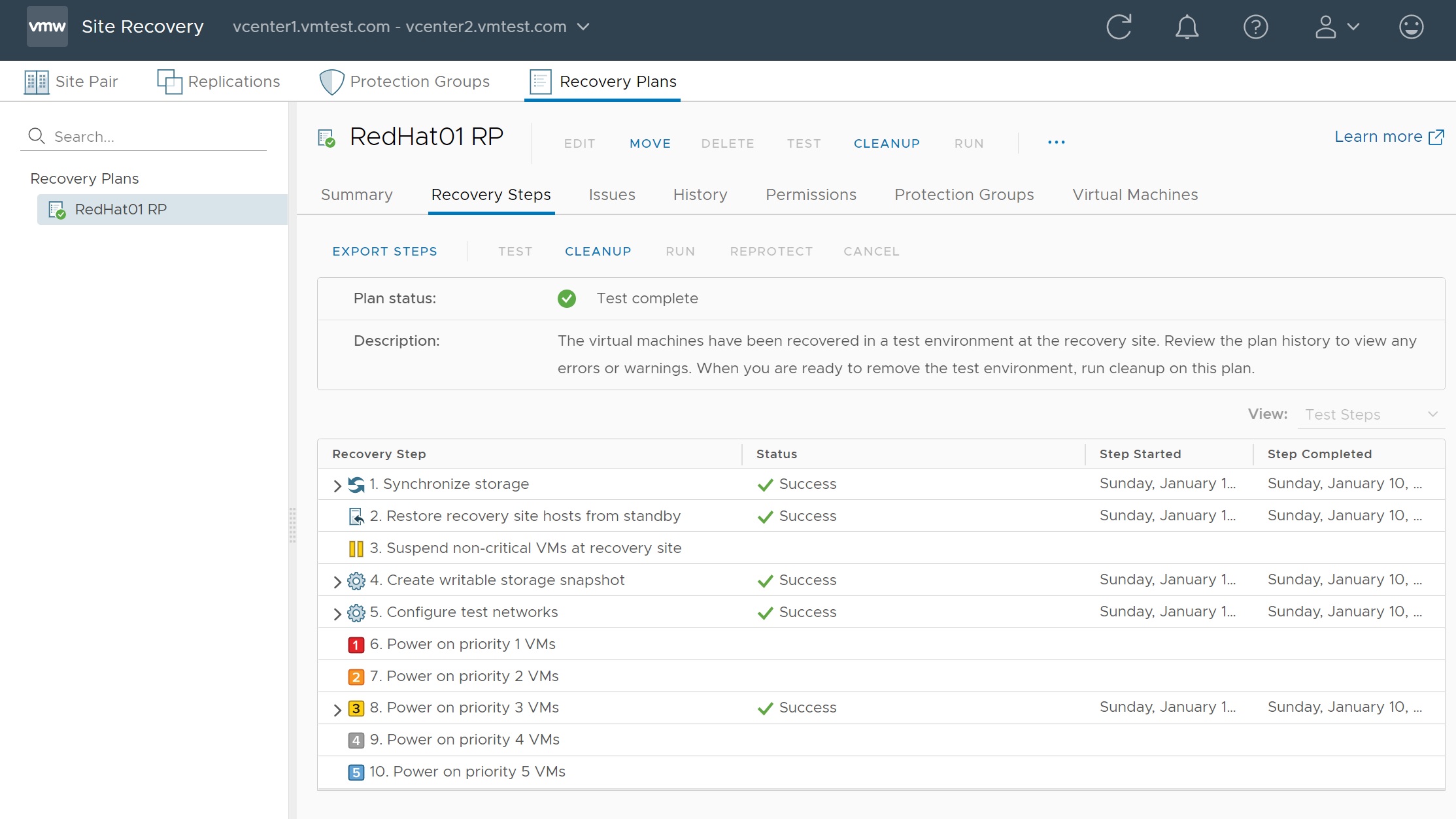1456x819 pixels.
Task: Open the user account dropdown
Action: tap(1336, 27)
